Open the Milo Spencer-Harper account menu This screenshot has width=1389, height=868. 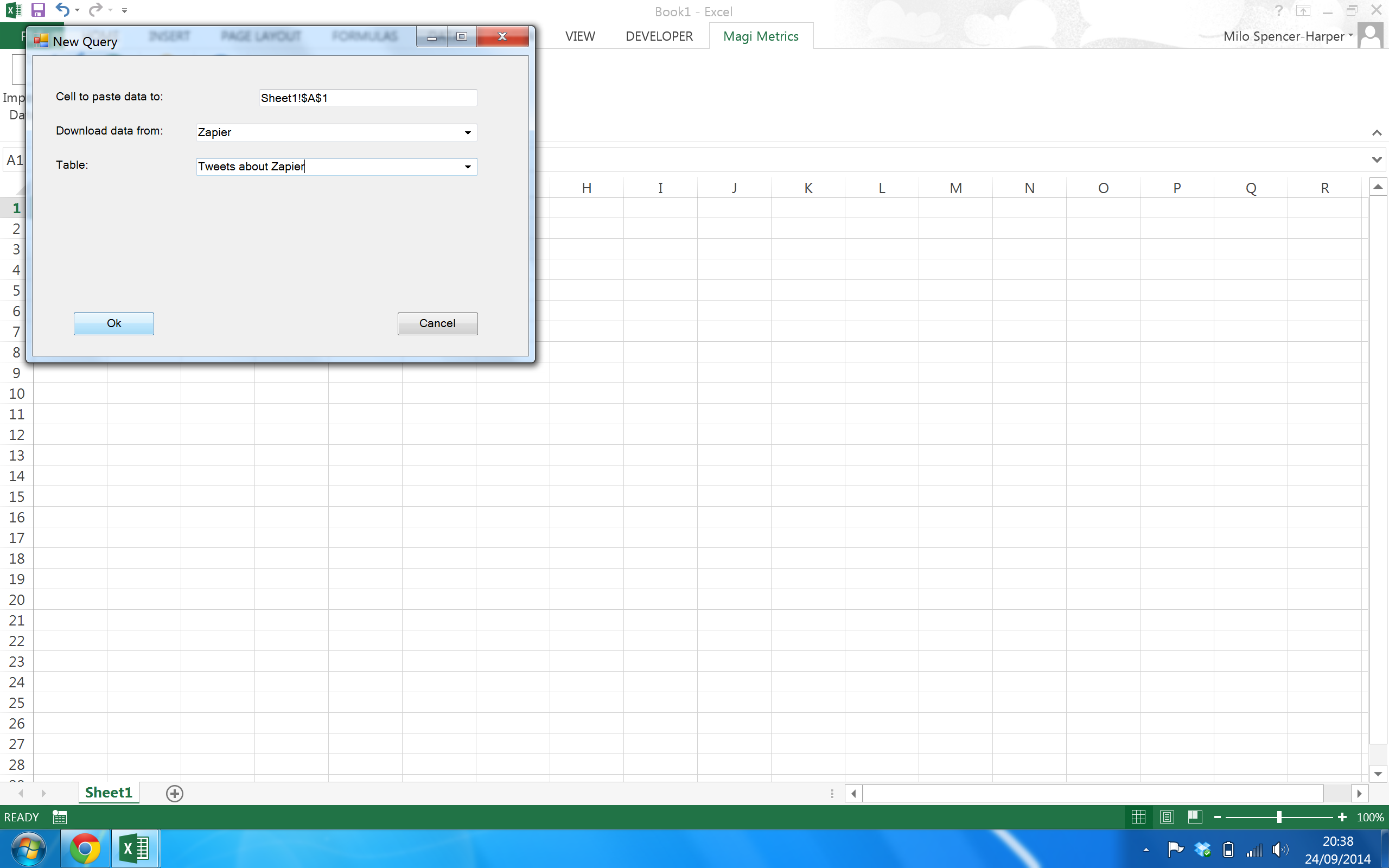[x=1288, y=36]
